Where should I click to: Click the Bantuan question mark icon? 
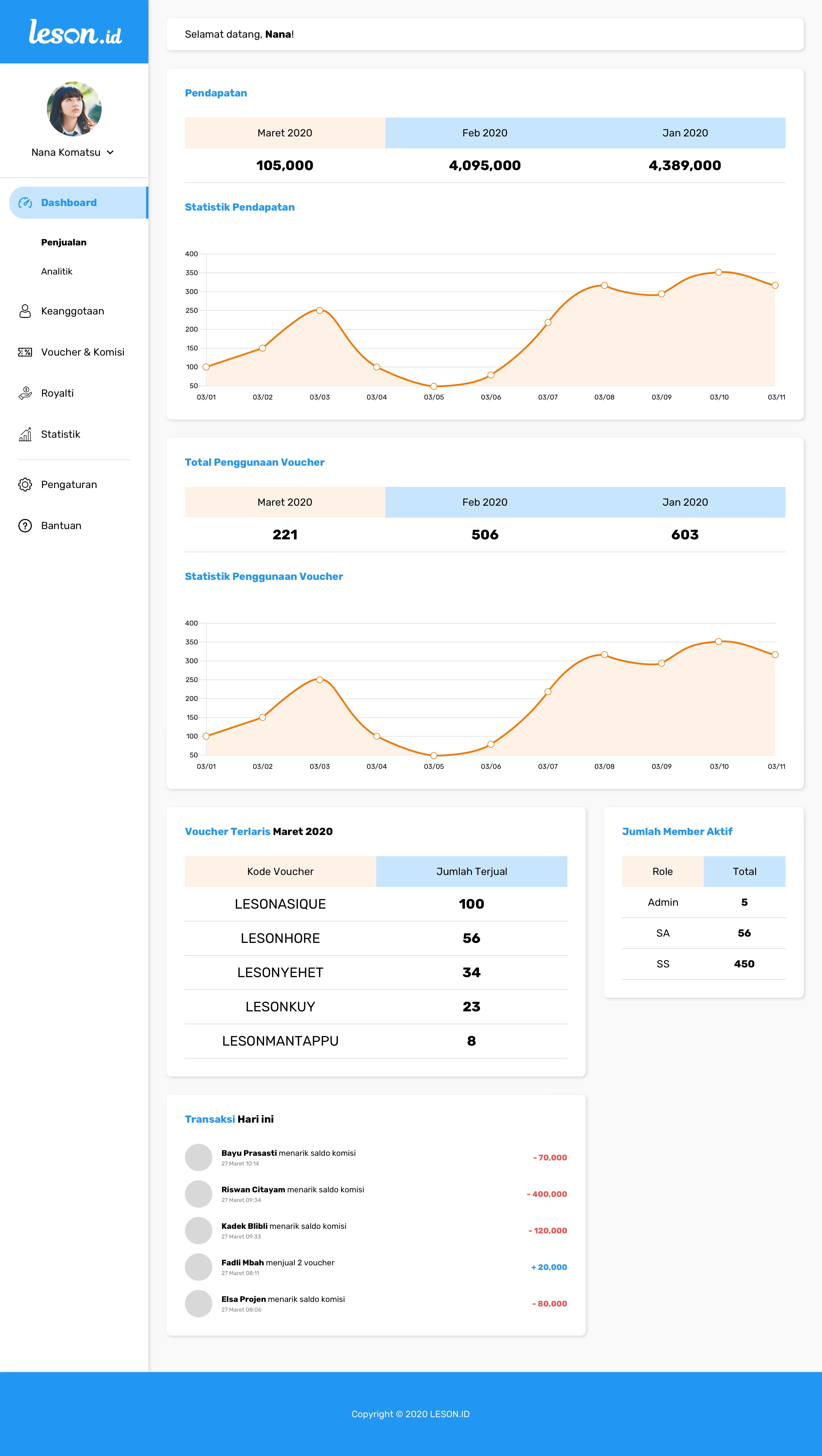pos(25,526)
